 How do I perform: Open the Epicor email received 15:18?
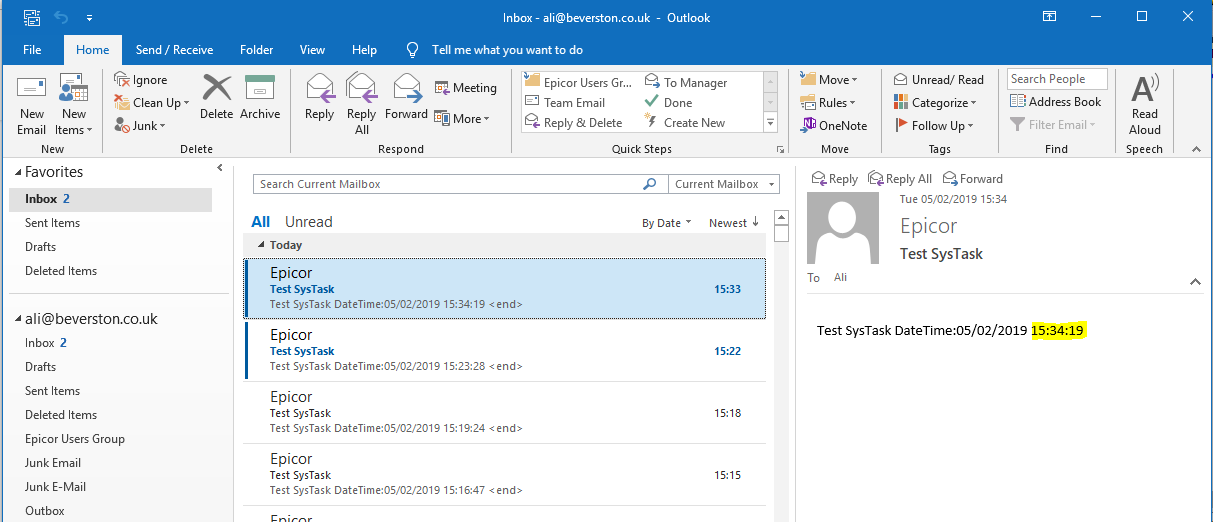click(x=505, y=412)
